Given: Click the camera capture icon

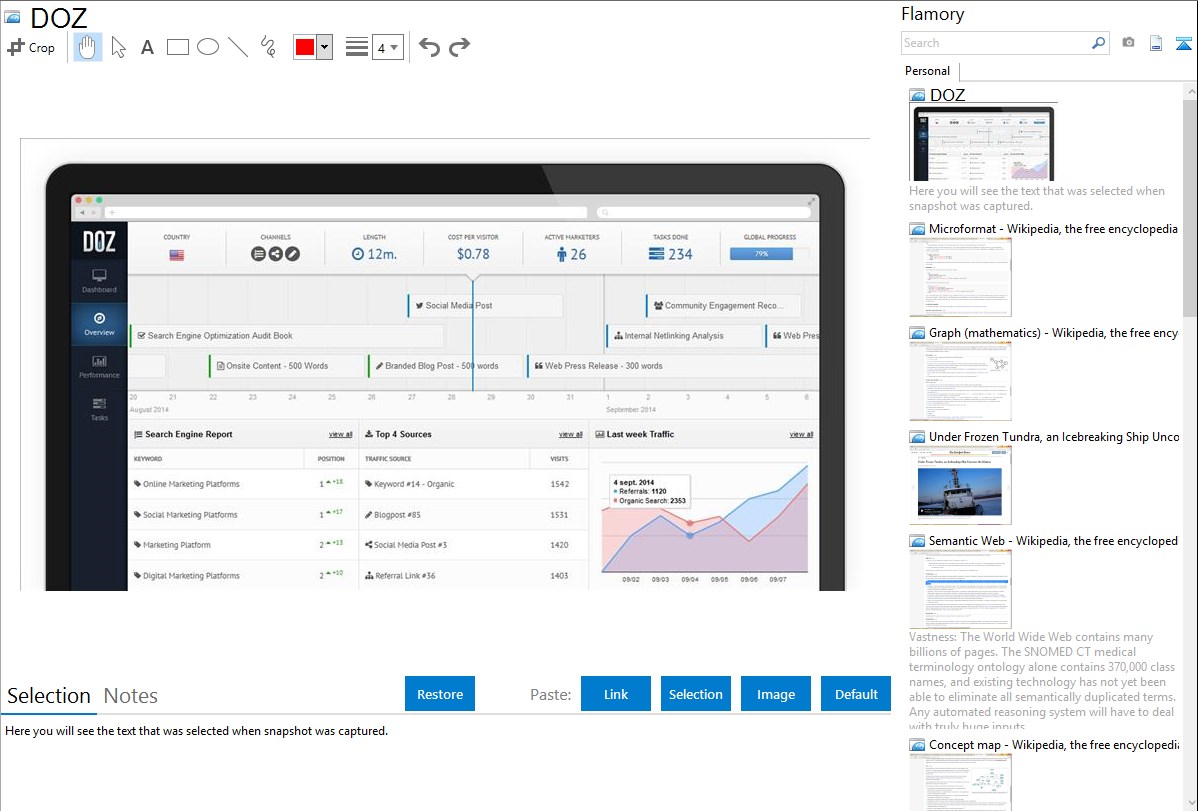Looking at the screenshot, I should [x=1128, y=43].
